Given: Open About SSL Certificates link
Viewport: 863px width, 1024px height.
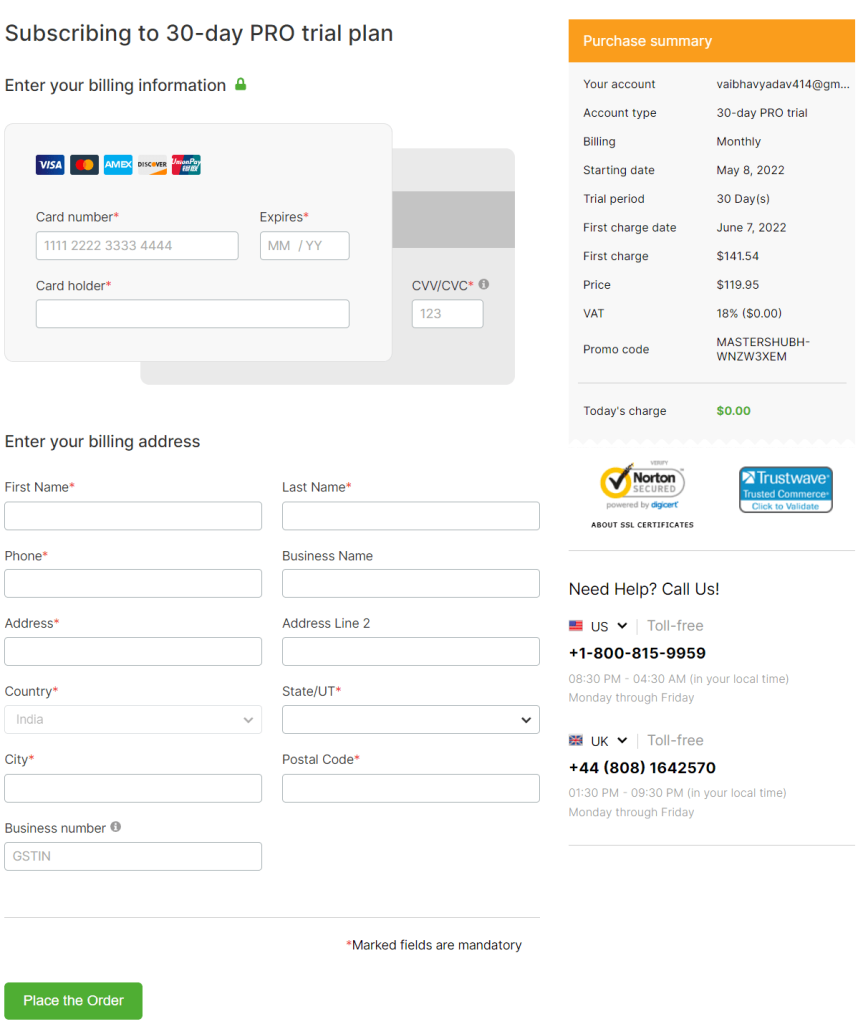Looking at the screenshot, I should pos(642,524).
